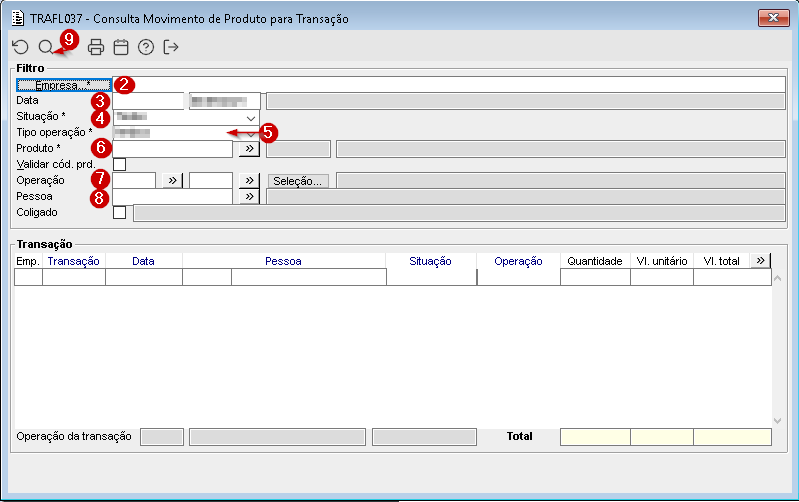The width and height of the screenshot is (799, 502).
Task: Sort by the Situação column header
Action: (x=431, y=261)
